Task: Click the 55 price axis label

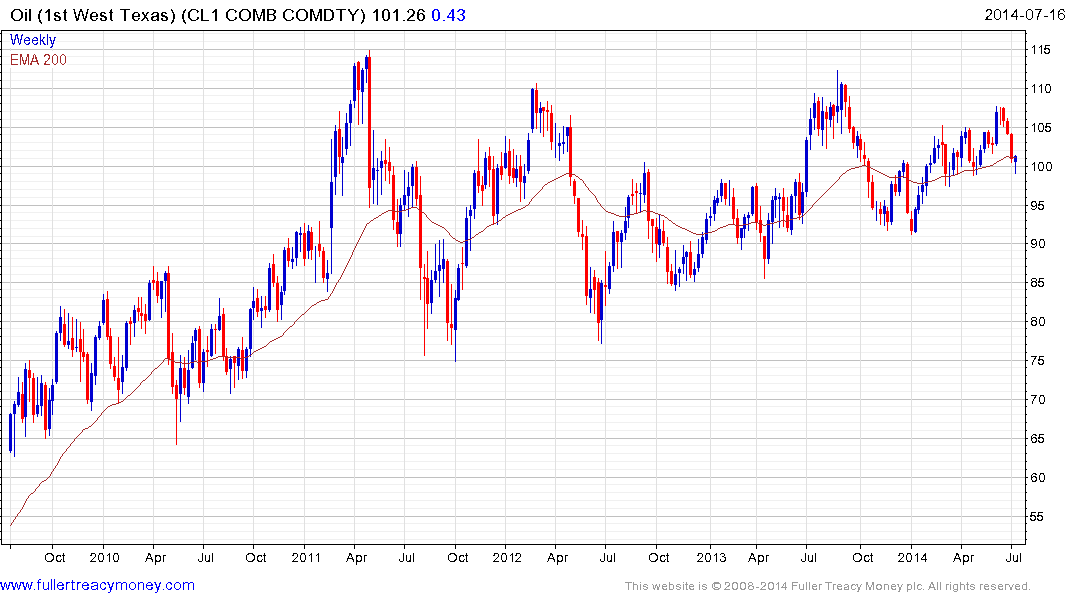Action: tap(1038, 517)
